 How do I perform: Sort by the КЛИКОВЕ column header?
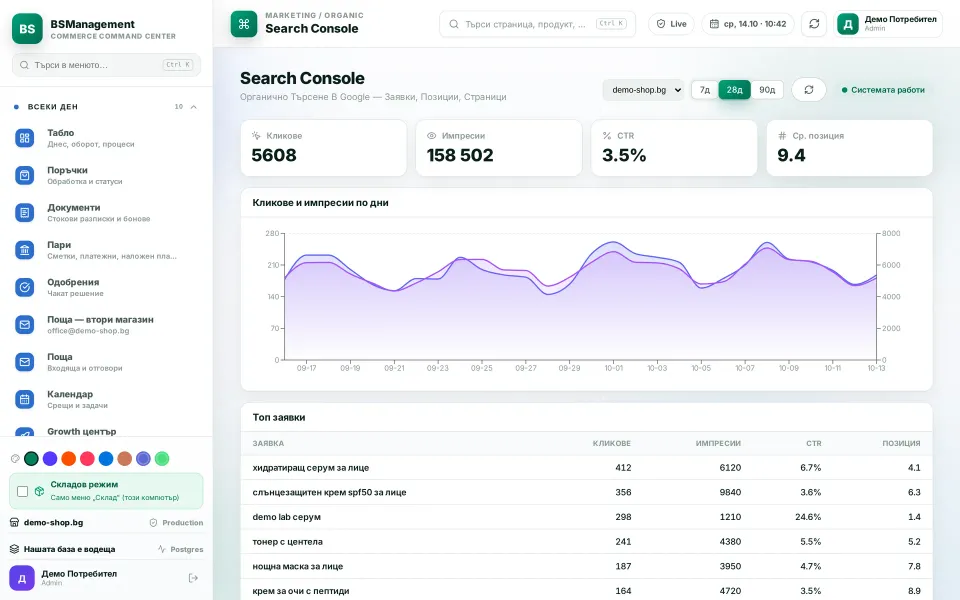(612, 443)
